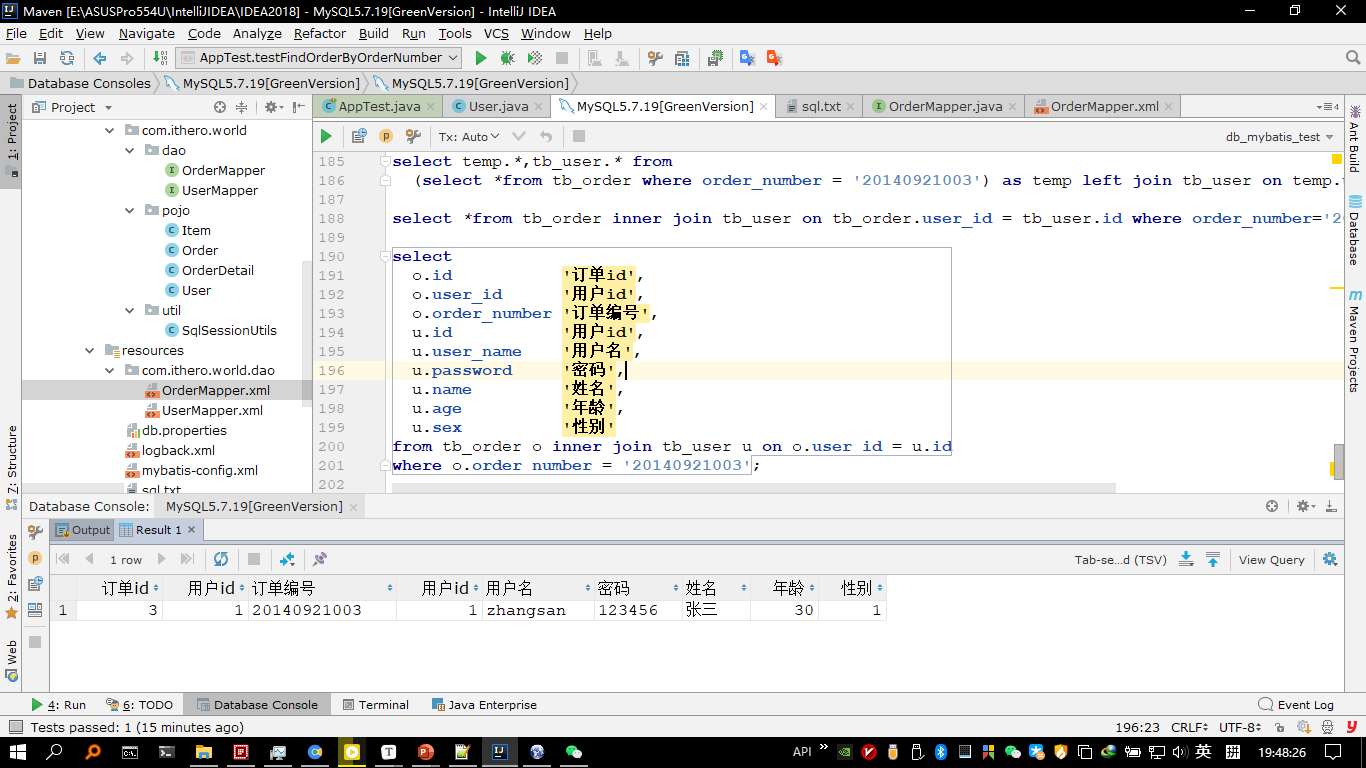The width and height of the screenshot is (1366, 768).
Task: Navigate back with the blue left arrow
Action: [100, 58]
